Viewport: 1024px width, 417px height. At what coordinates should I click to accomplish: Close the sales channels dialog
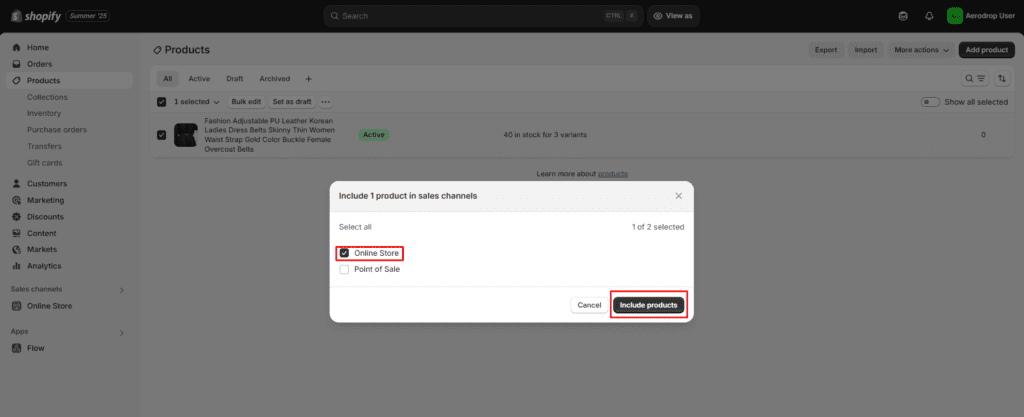[x=679, y=196]
